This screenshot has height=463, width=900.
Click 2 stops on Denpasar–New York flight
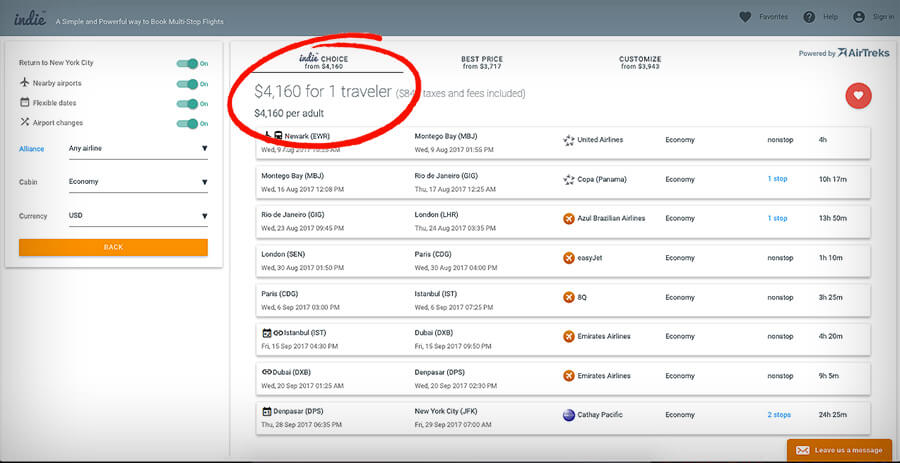point(779,415)
